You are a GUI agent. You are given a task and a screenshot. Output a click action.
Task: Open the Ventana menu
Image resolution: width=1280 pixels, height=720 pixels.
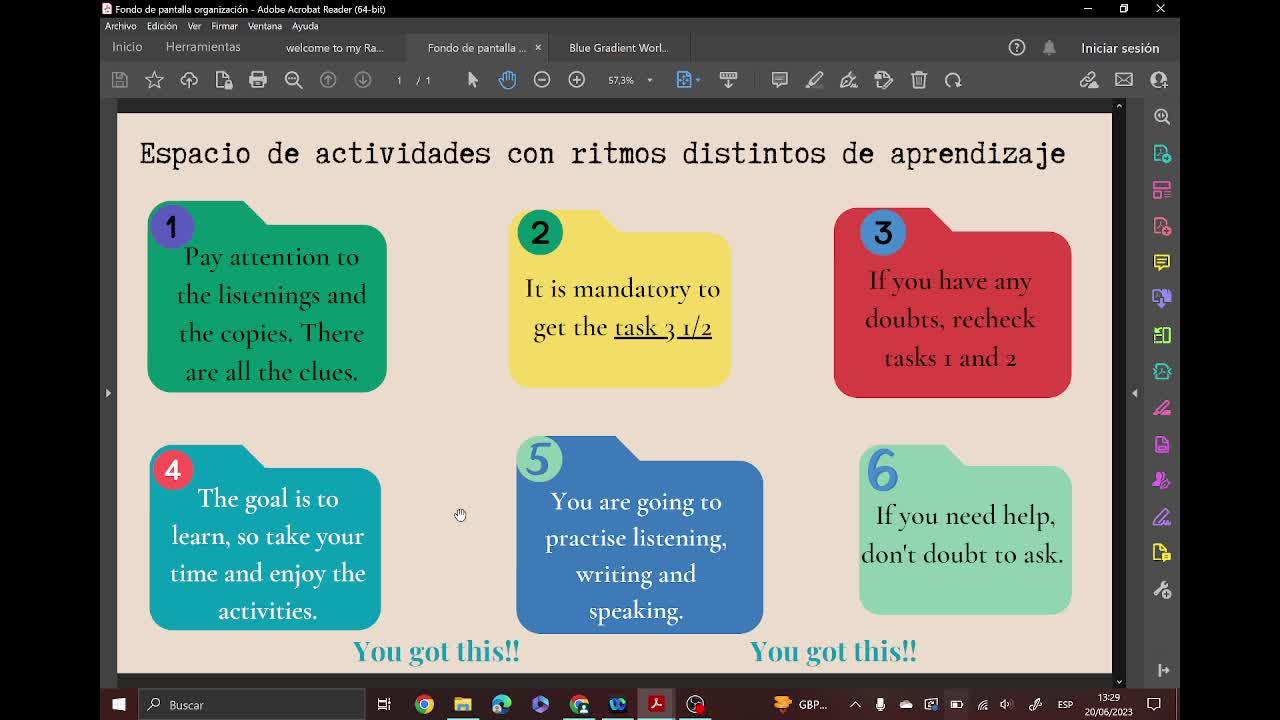265,26
